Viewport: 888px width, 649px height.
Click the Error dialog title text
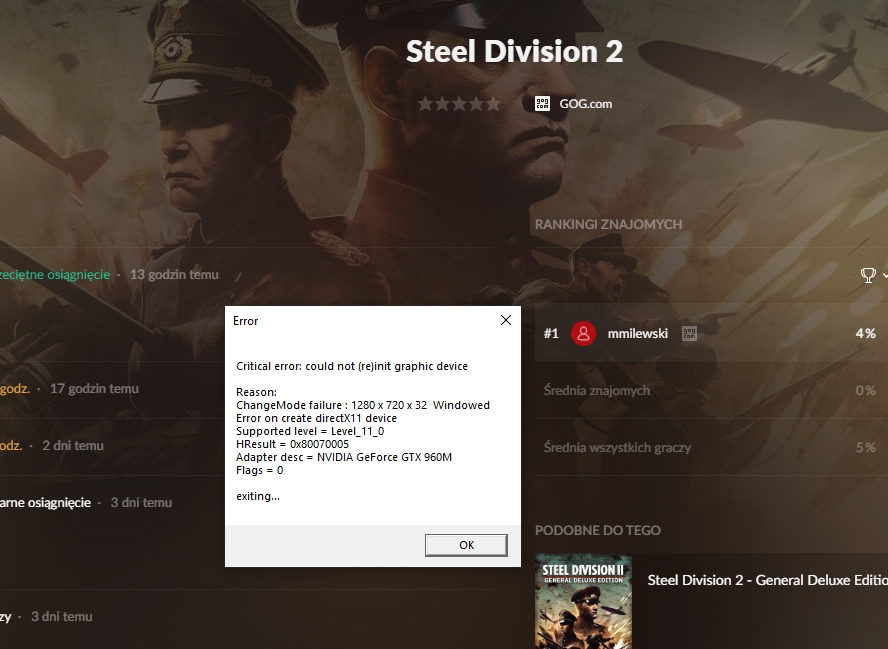(245, 321)
